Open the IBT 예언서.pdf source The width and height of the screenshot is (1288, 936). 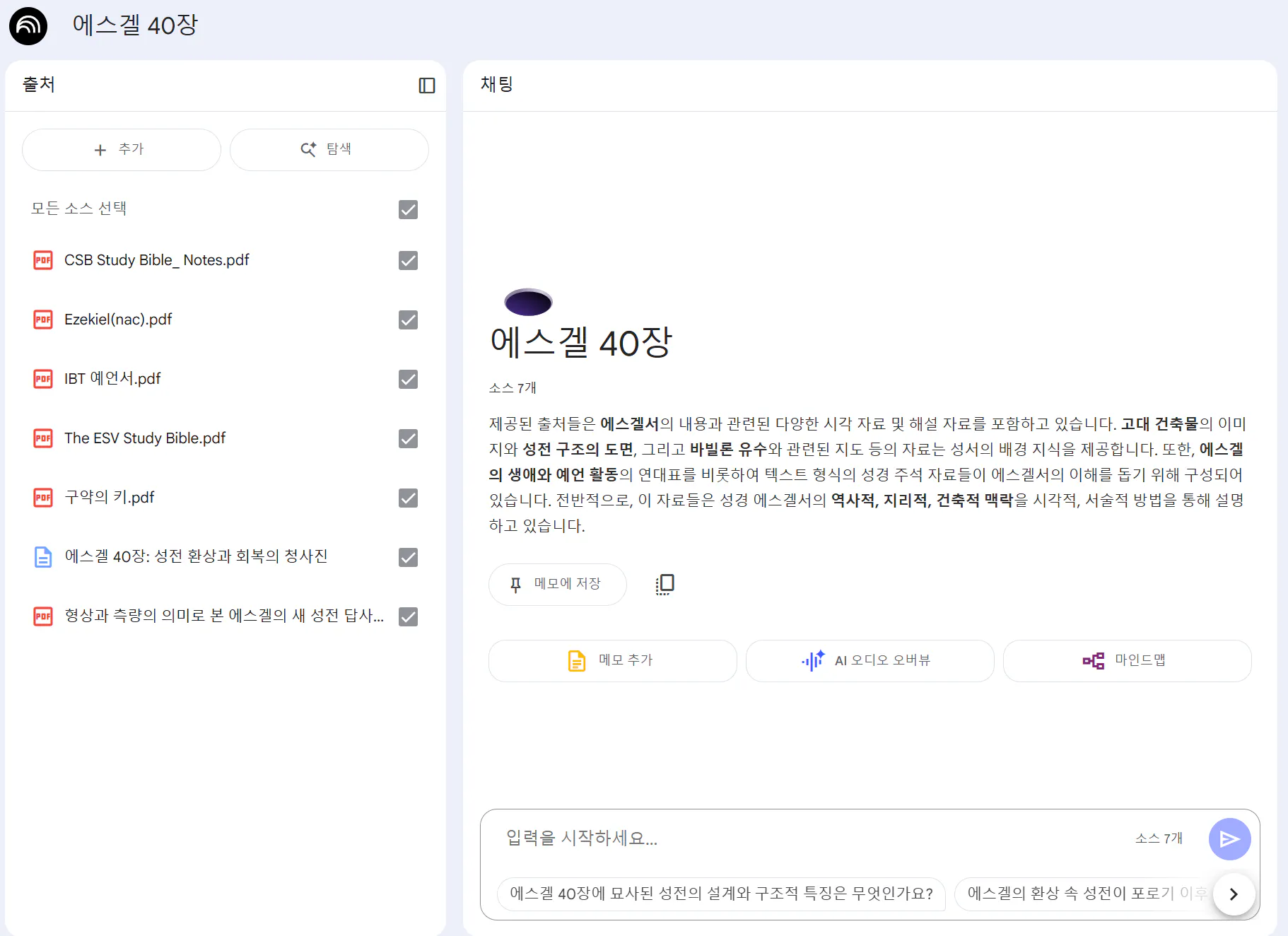pos(112,379)
